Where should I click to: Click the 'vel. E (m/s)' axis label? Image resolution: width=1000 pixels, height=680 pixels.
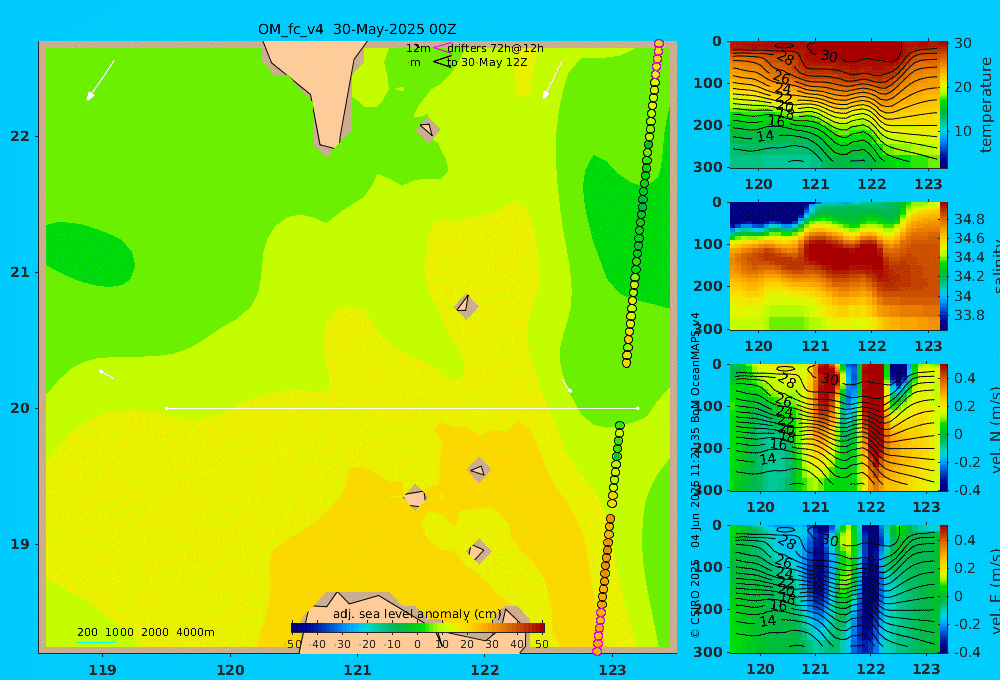tap(995, 590)
